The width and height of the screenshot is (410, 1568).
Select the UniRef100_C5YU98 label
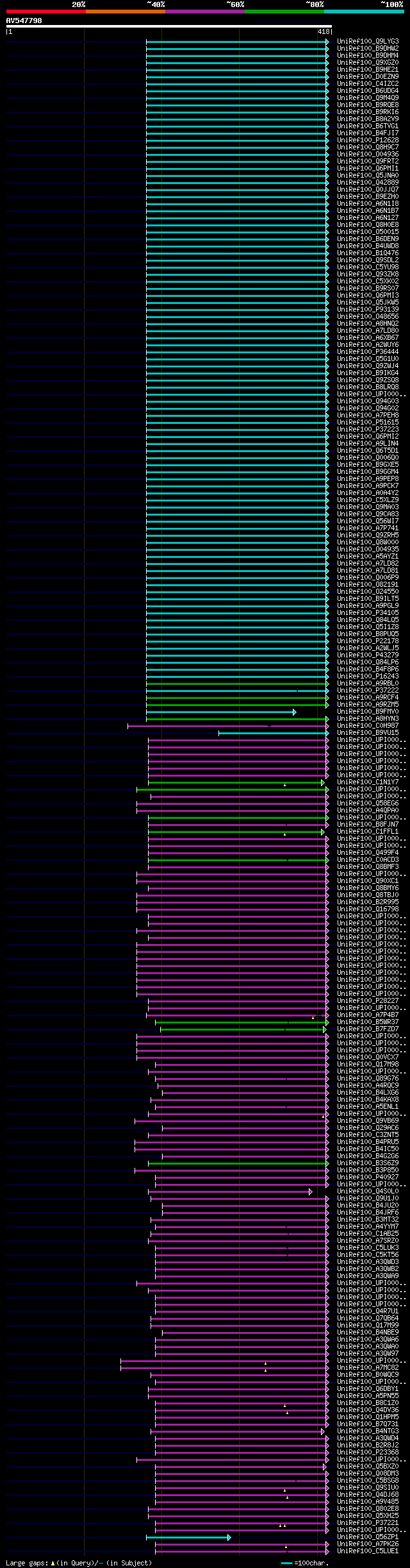368,267
